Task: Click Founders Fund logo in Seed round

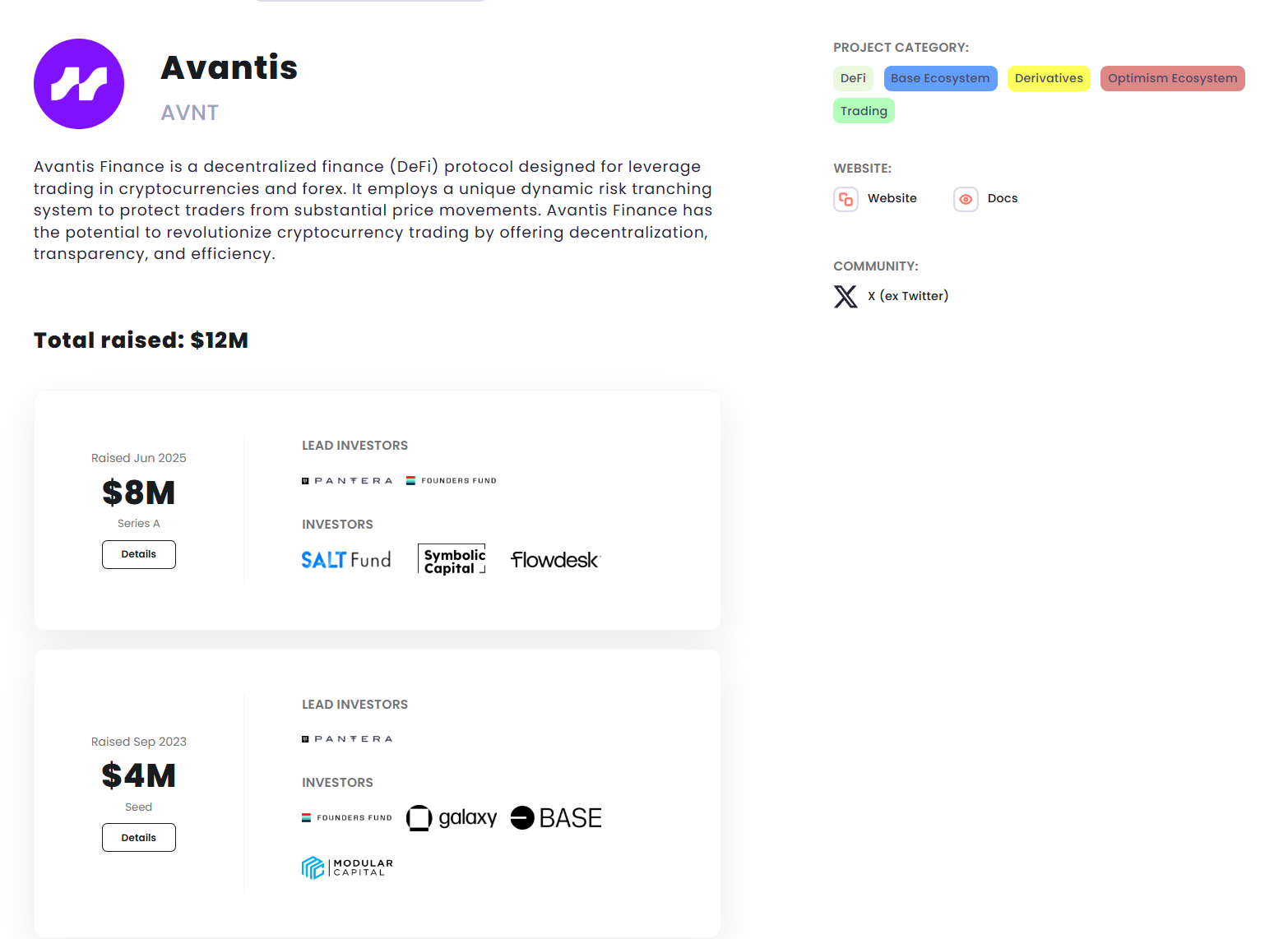Action: pyautogui.click(x=347, y=818)
